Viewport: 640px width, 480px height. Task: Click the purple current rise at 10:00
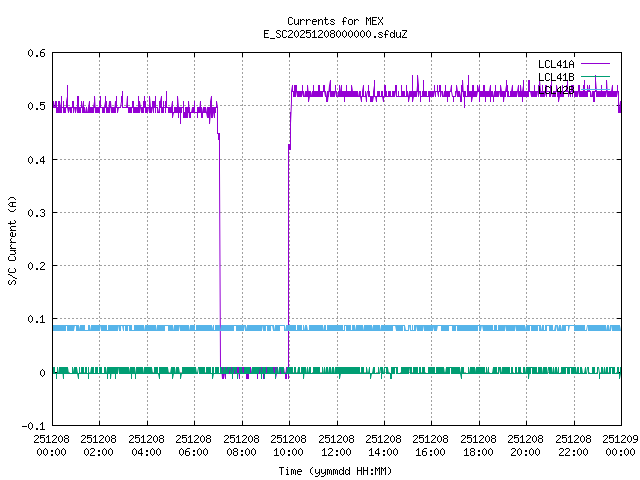click(288, 250)
